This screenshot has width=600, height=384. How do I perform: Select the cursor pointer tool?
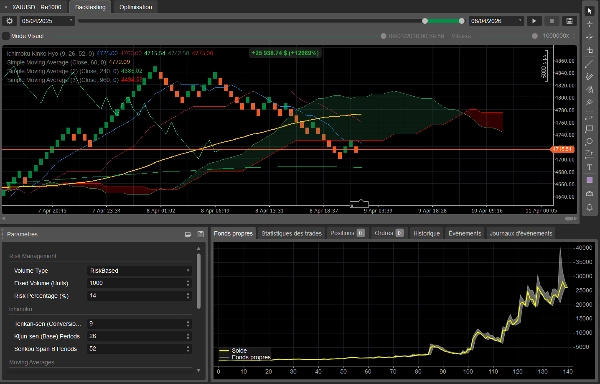click(x=589, y=11)
